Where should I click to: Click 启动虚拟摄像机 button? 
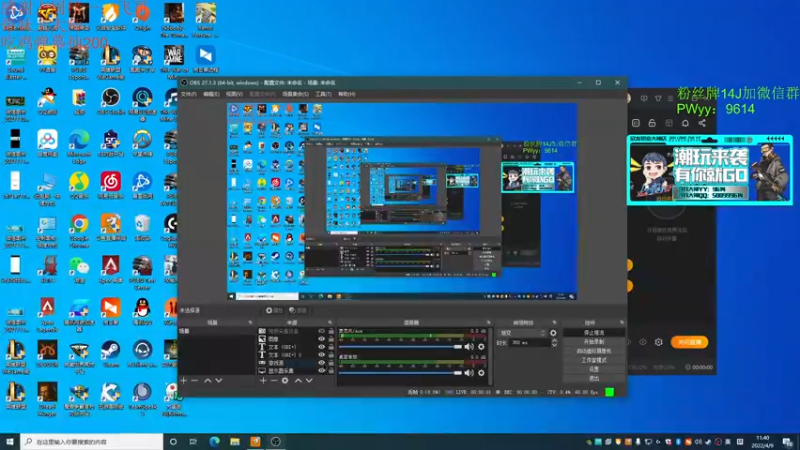(x=594, y=351)
